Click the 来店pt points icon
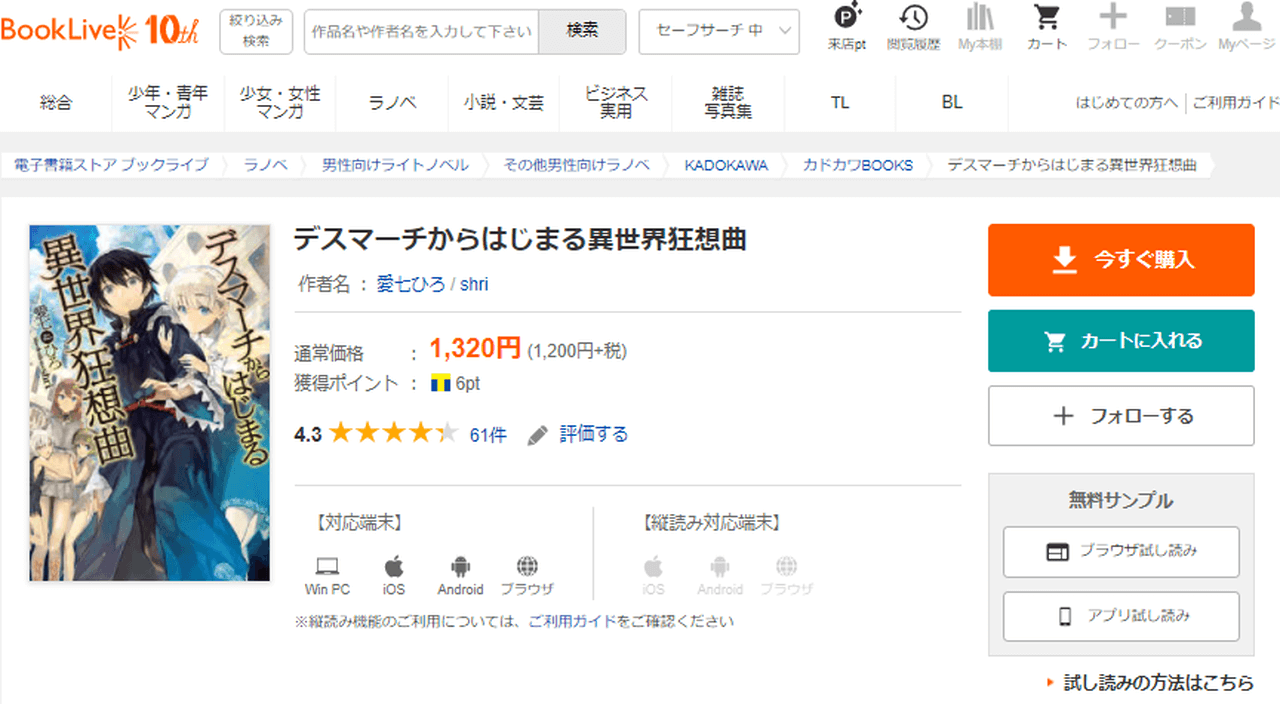Screen dimensions: 1280x704 click(x=848, y=26)
